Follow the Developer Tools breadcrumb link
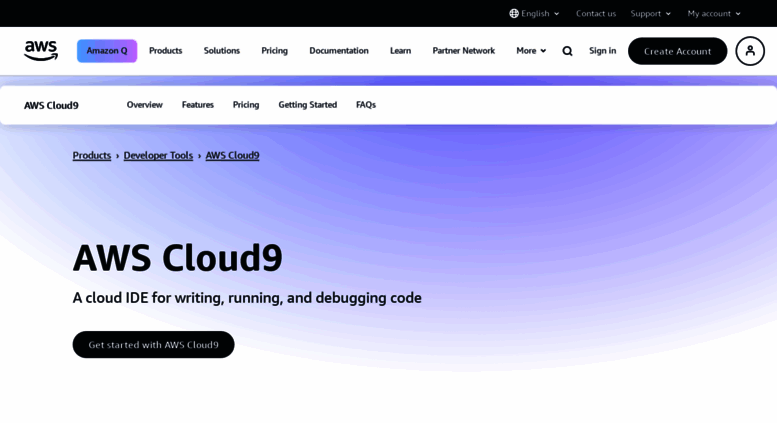 [x=158, y=156]
